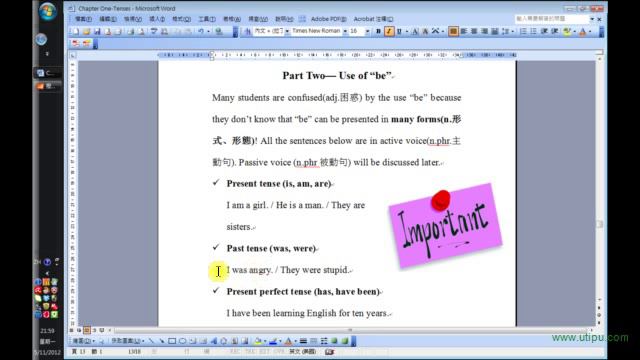
Task: Click the Arrow Style icon
Action: pos(324,341)
